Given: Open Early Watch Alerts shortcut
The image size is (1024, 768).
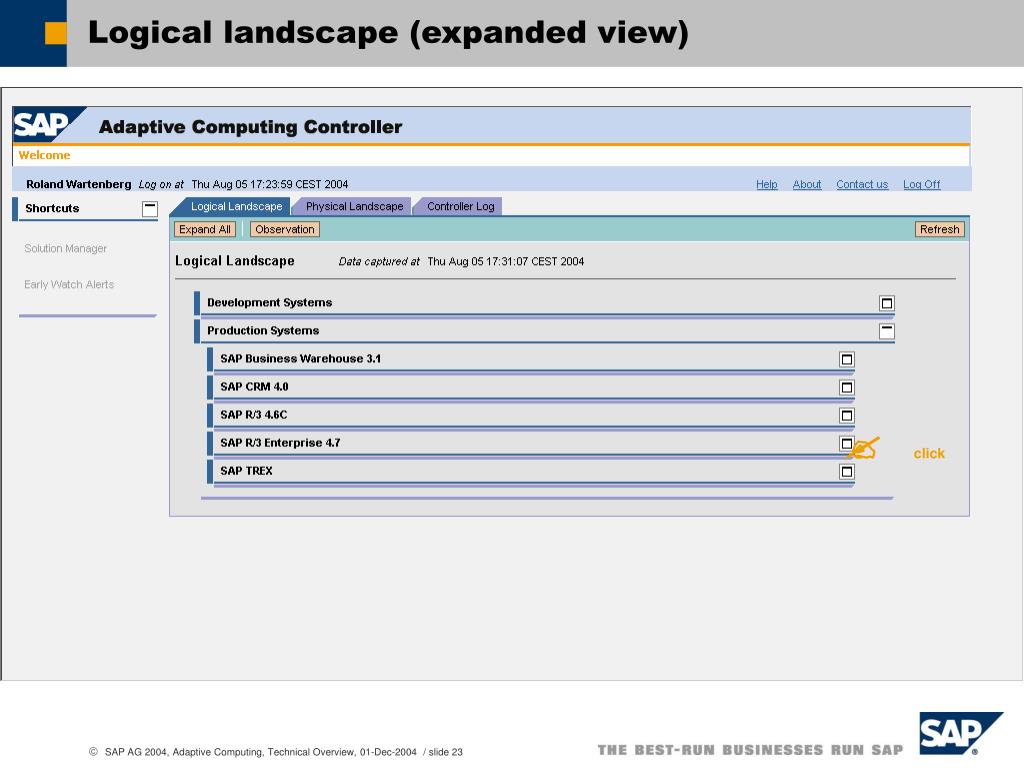Looking at the screenshot, I should 69,284.
